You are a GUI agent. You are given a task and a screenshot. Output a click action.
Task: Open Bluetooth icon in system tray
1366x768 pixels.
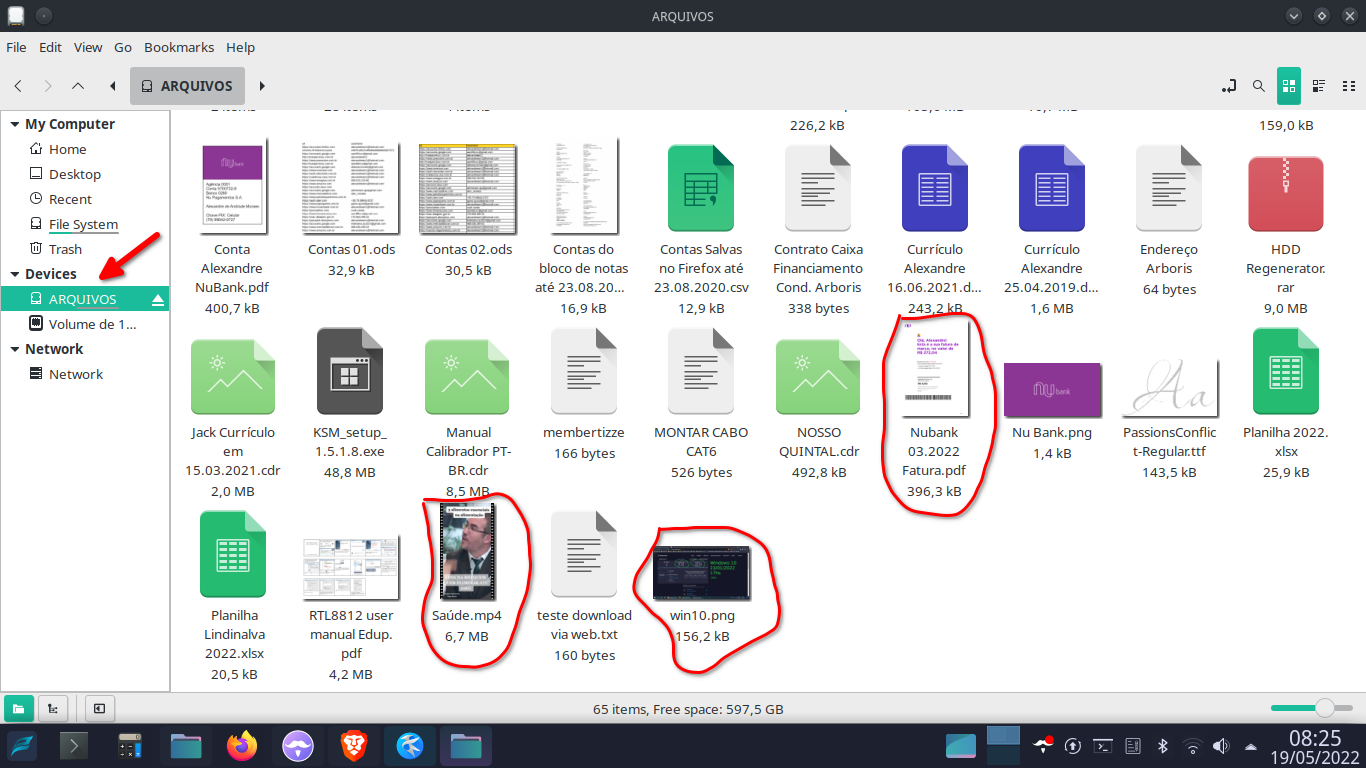[x=1162, y=746]
